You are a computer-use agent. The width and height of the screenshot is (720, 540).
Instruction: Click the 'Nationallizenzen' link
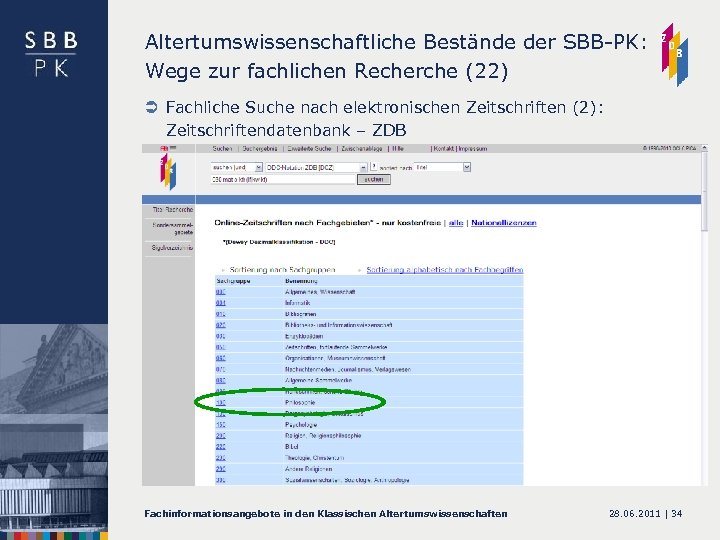click(504, 223)
